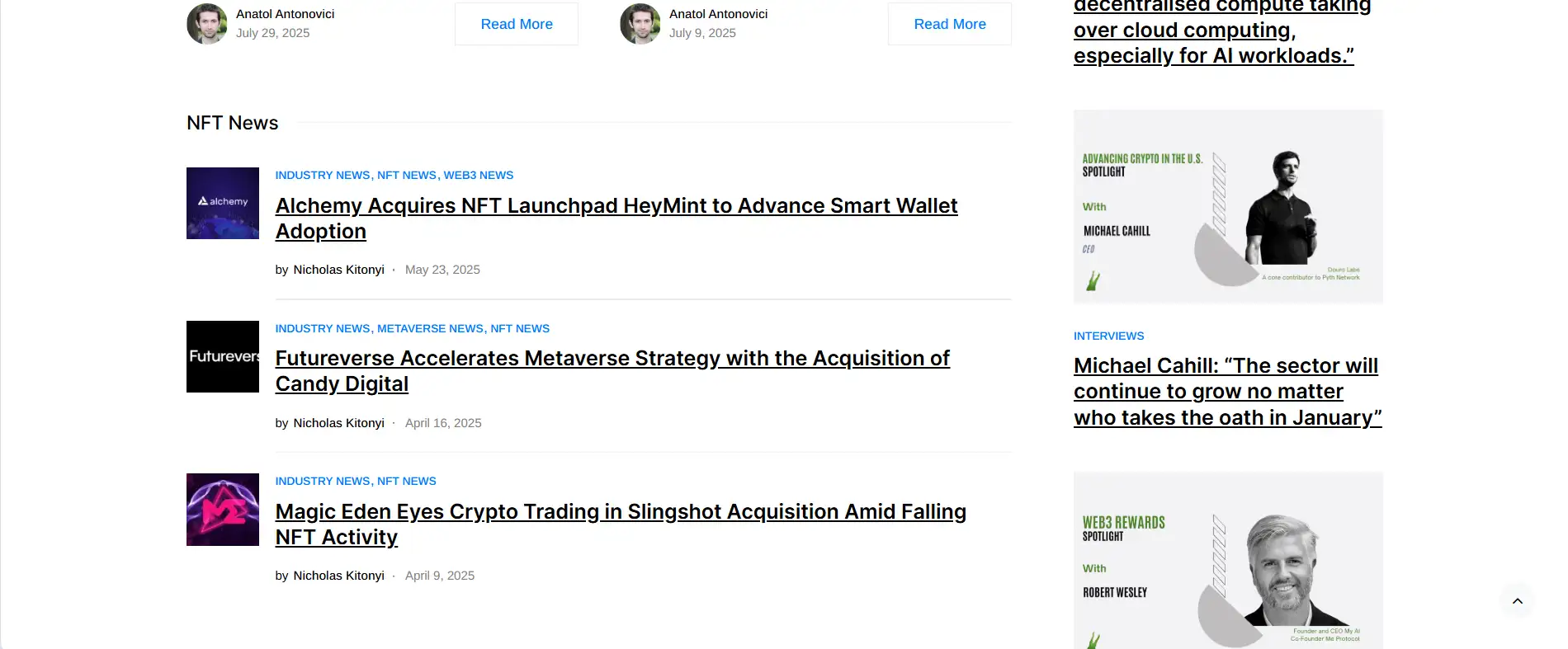Click Read More for the July 9 article

(950, 24)
